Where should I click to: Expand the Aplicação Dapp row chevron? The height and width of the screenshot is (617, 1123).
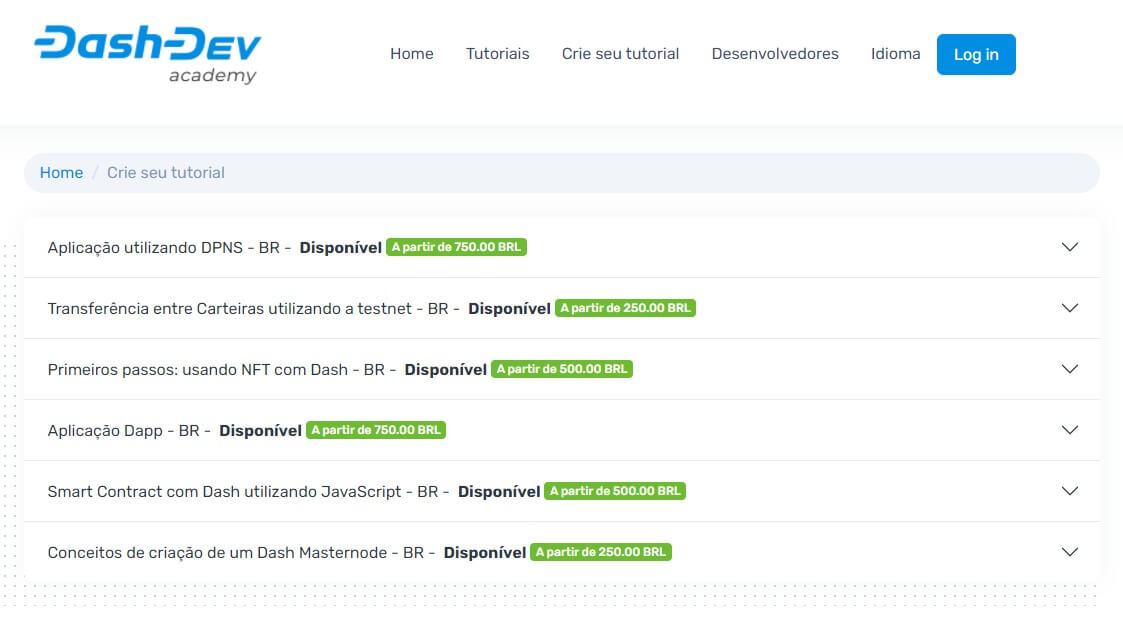1070,430
